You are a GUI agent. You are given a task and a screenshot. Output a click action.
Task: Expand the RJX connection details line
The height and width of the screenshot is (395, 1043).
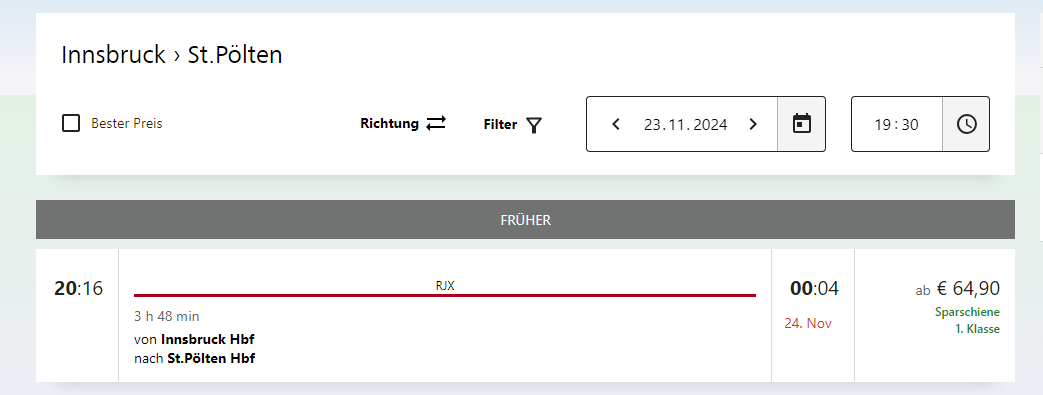pos(445,290)
